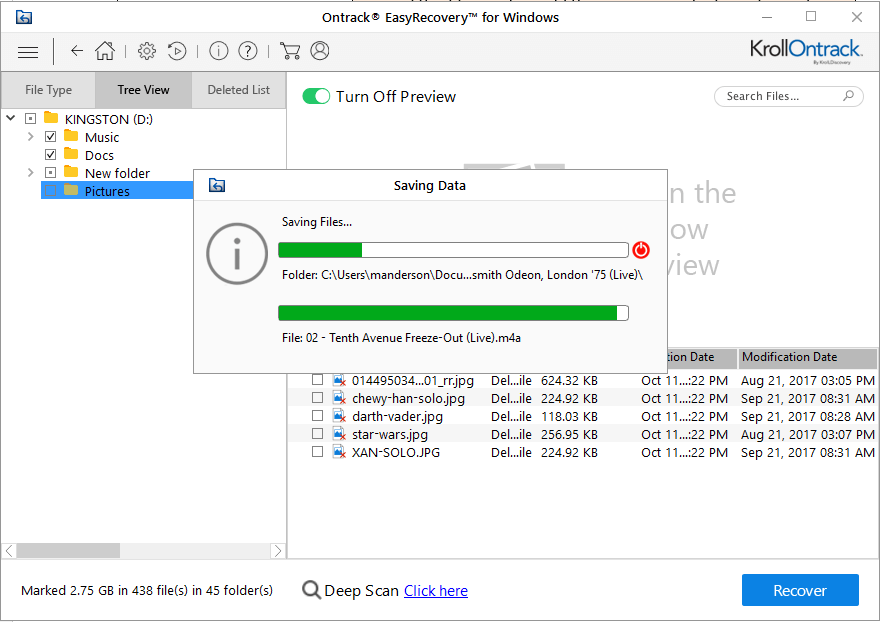Image resolution: width=881 pixels, height=622 pixels.
Task: Click the tree pane scroll left arrow
Action: click(x=9, y=551)
